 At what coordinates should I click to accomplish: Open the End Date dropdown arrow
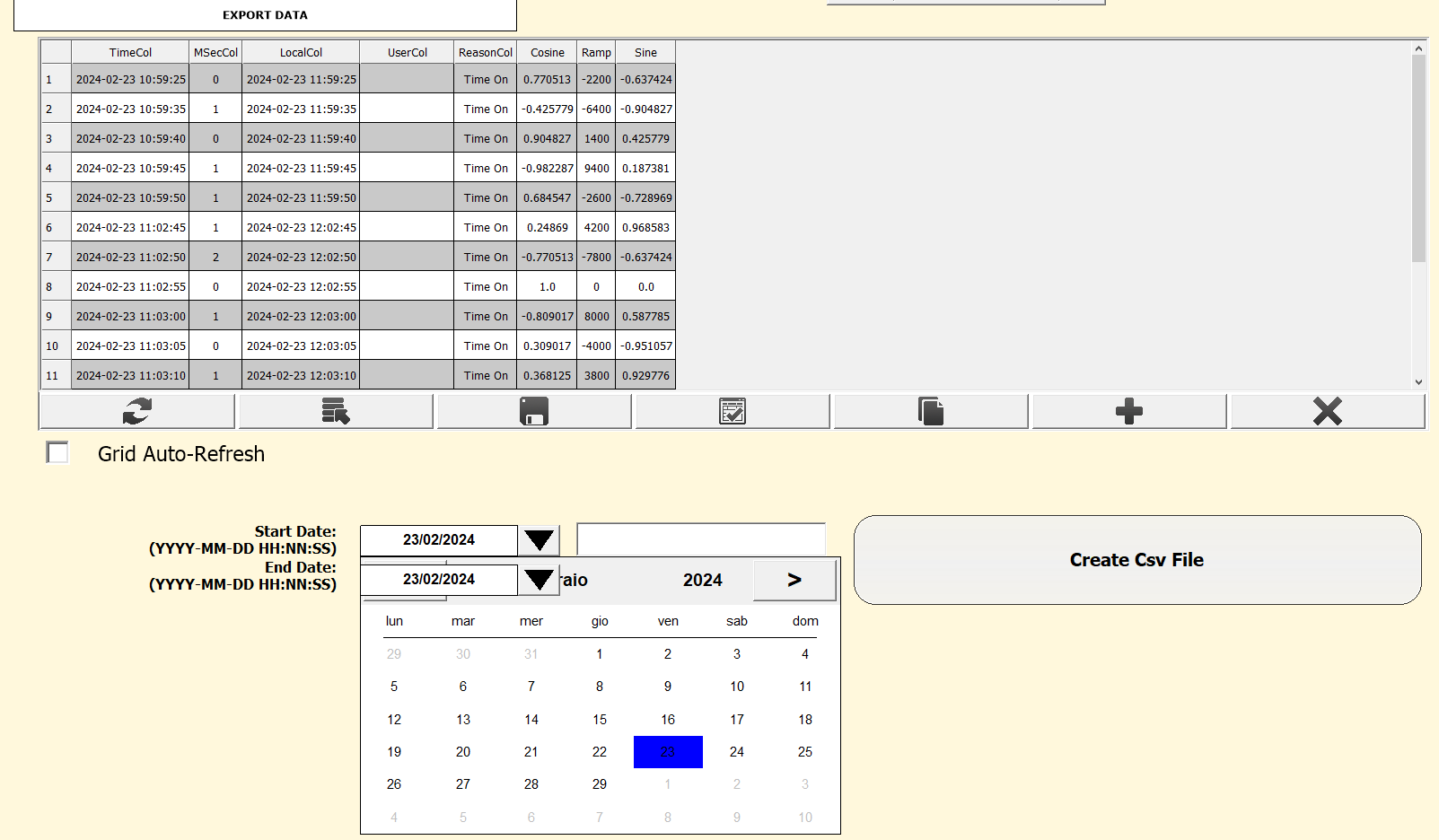[539, 580]
